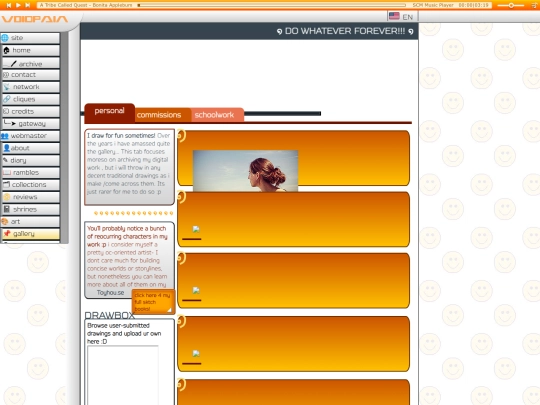Click the 'recurring characters in my work' text
Viewport: 540px width, 405px height.
(x=127, y=237)
